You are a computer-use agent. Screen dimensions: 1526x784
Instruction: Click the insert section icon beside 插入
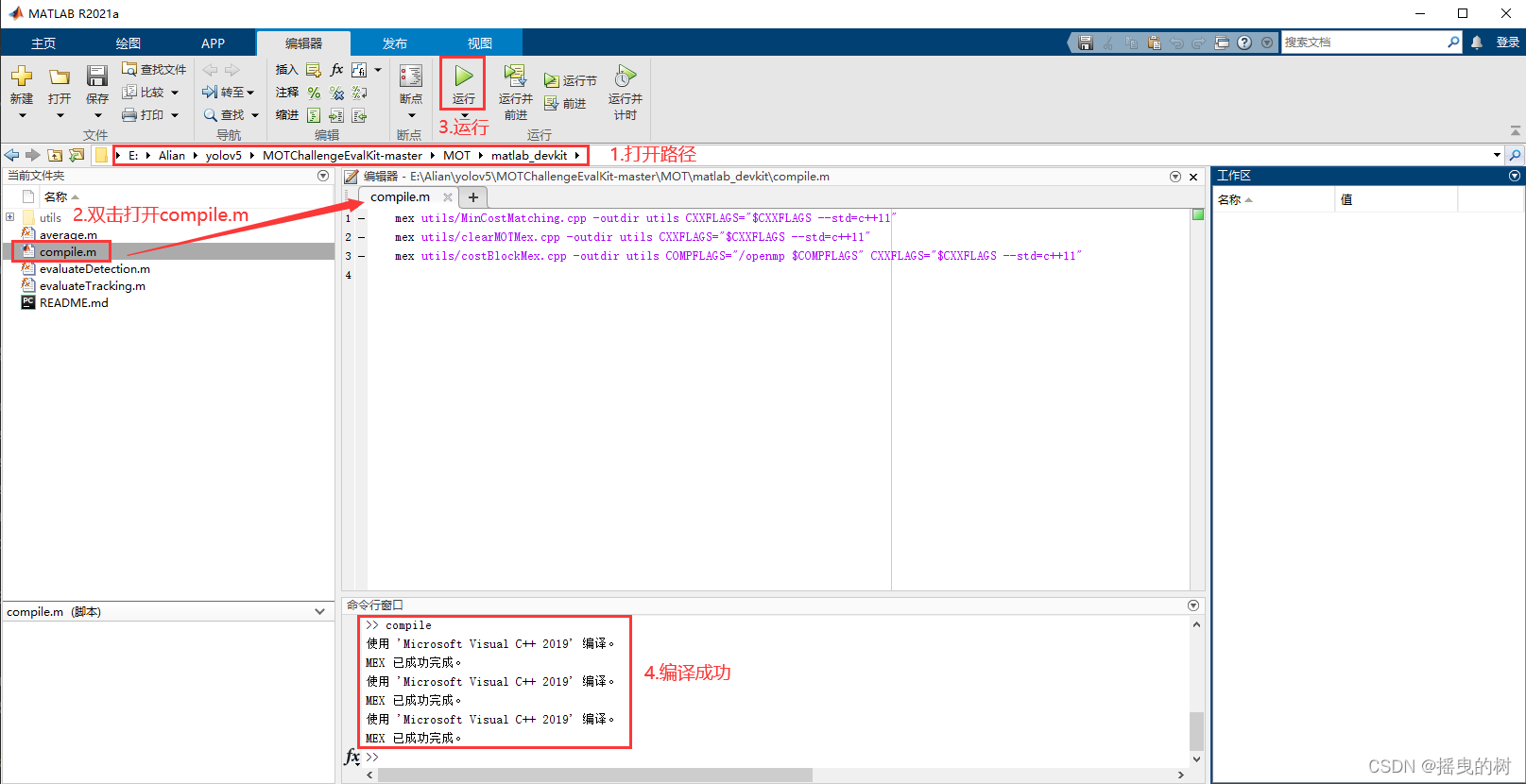(313, 70)
